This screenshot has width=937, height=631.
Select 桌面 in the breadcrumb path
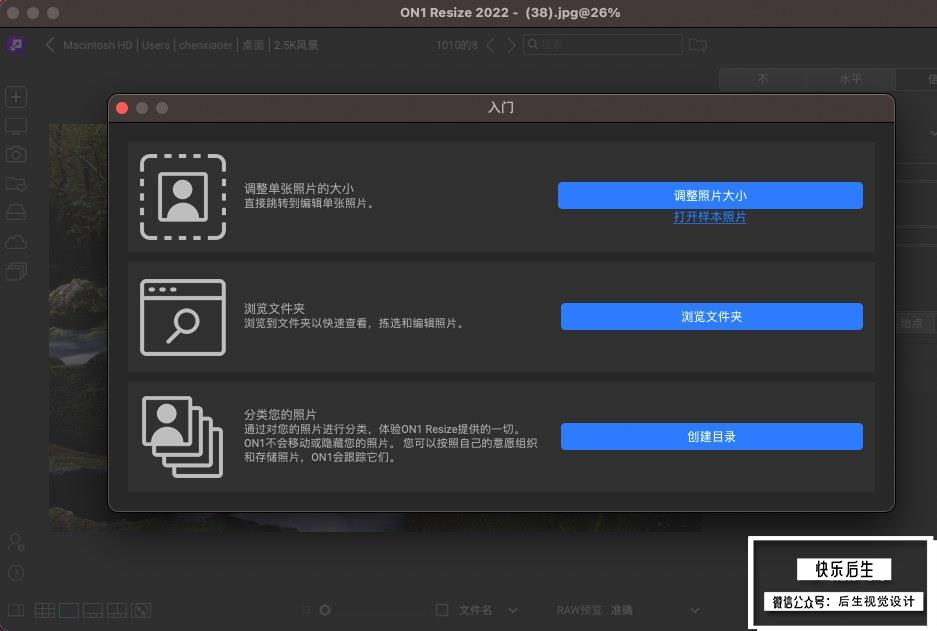tap(253, 45)
